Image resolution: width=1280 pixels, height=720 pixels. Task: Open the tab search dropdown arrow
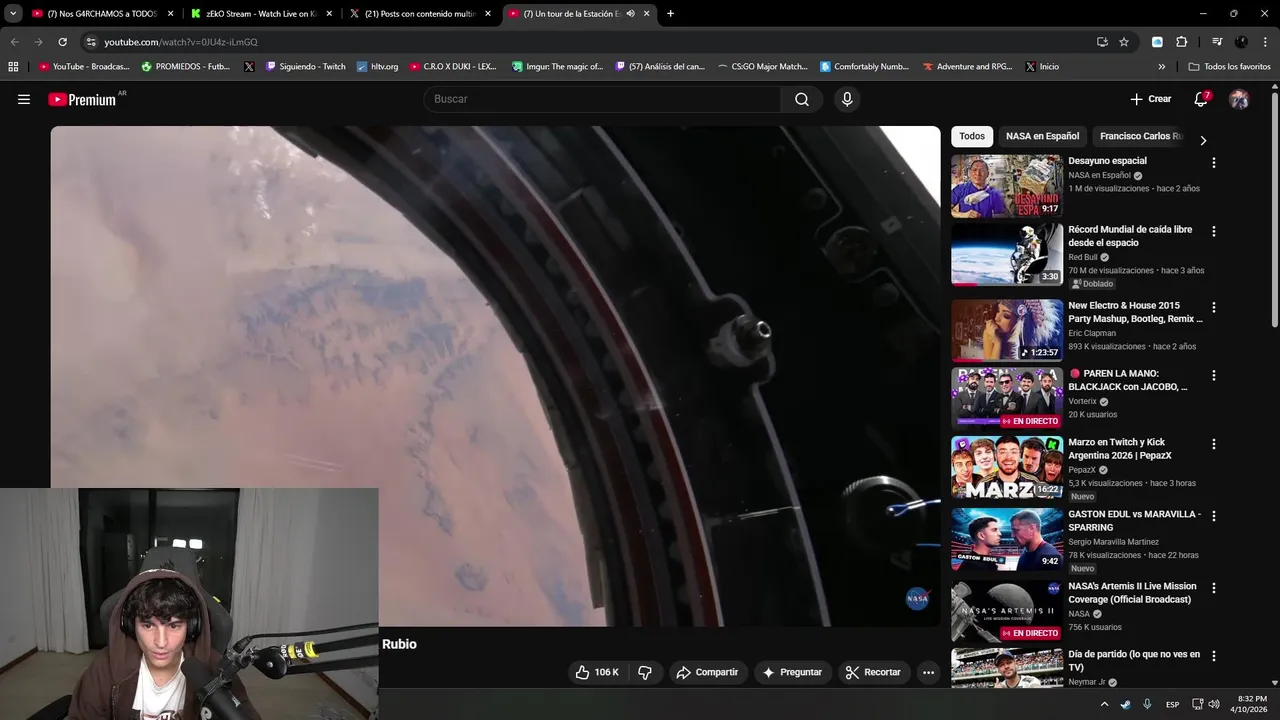[13, 14]
